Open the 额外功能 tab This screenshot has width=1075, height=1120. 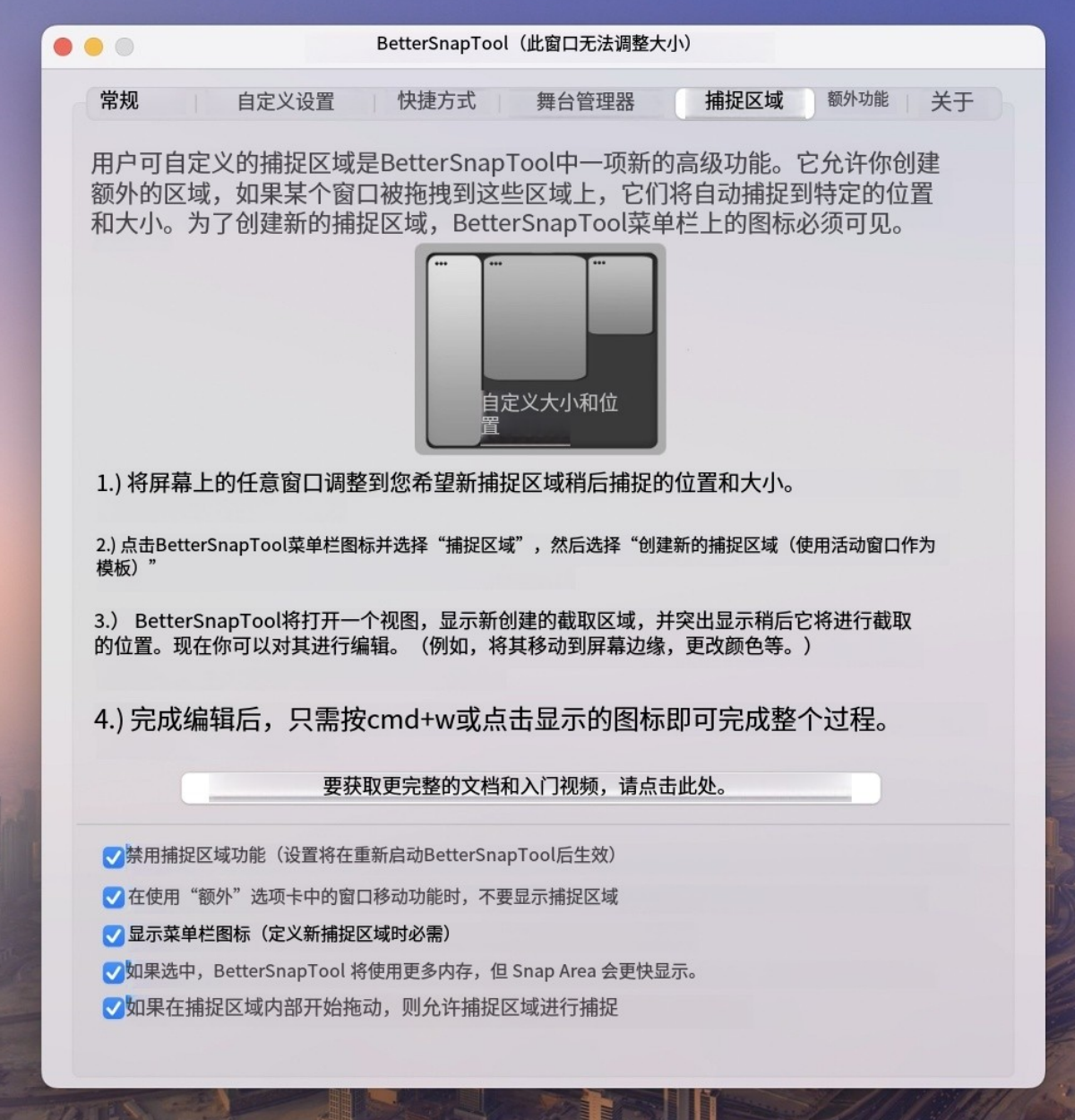(x=858, y=99)
